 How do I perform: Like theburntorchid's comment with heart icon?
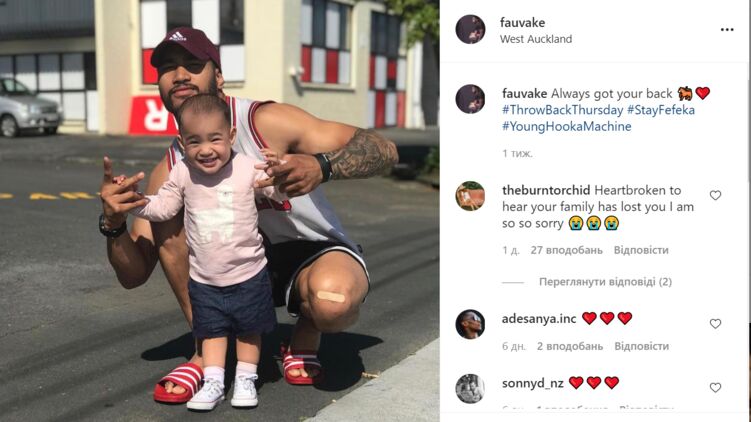pos(715,195)
